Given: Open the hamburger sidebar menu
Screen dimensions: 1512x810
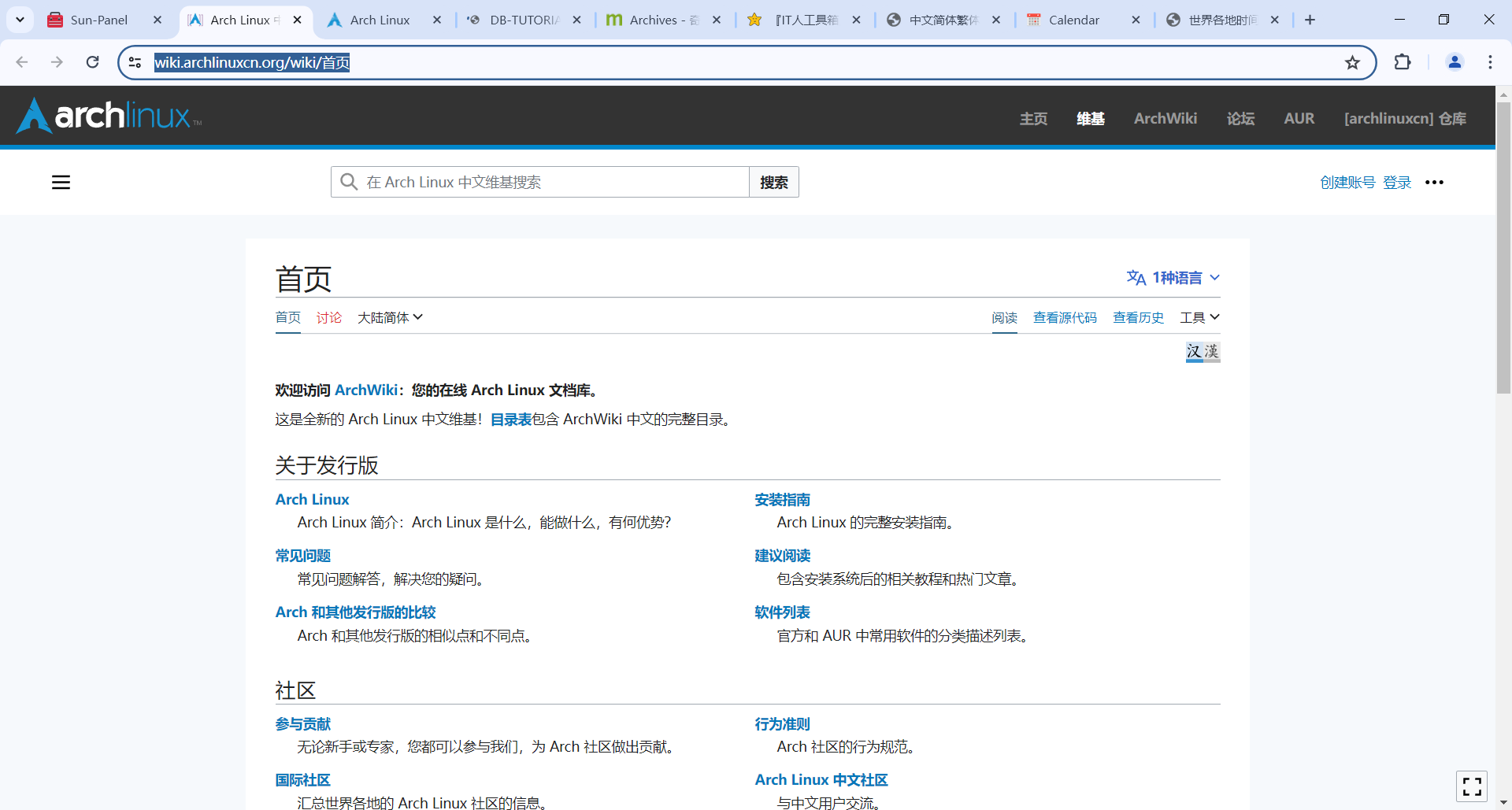Looking at the screenshot, I should pyautogui.click(x=61, y=183).
